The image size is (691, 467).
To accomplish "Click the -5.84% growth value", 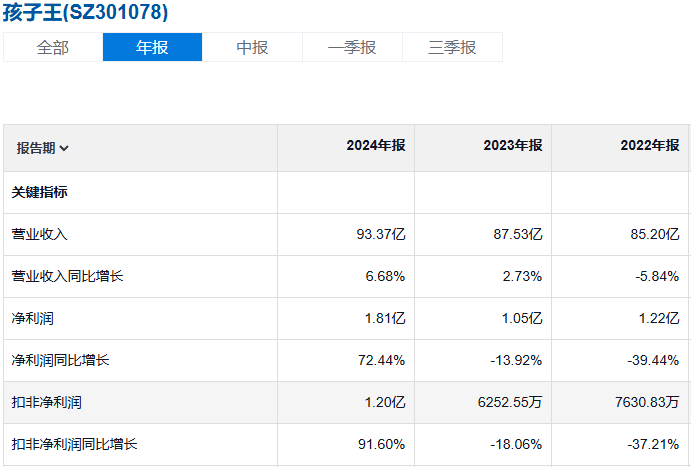I will tap(657, 276).
